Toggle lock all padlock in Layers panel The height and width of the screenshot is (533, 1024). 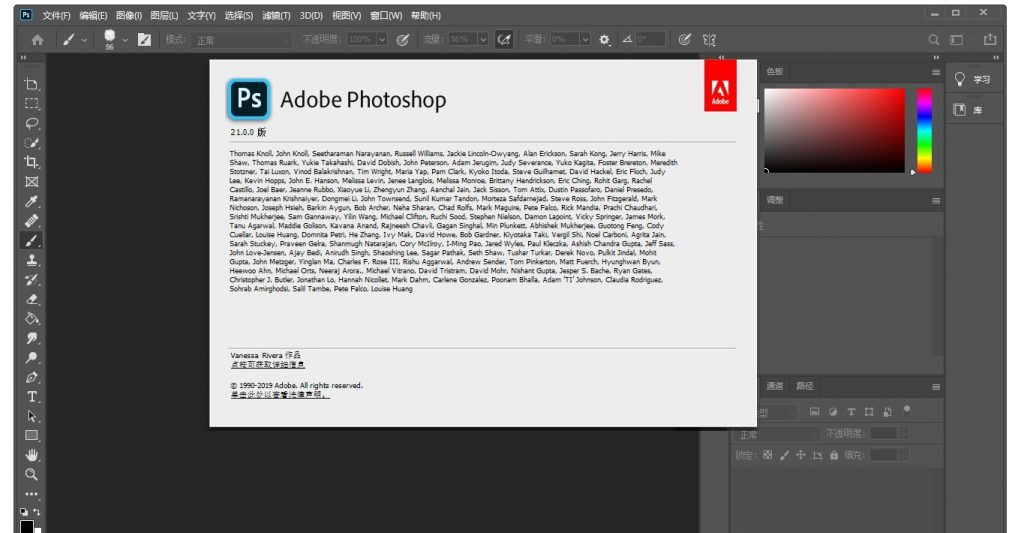(834, 455)
